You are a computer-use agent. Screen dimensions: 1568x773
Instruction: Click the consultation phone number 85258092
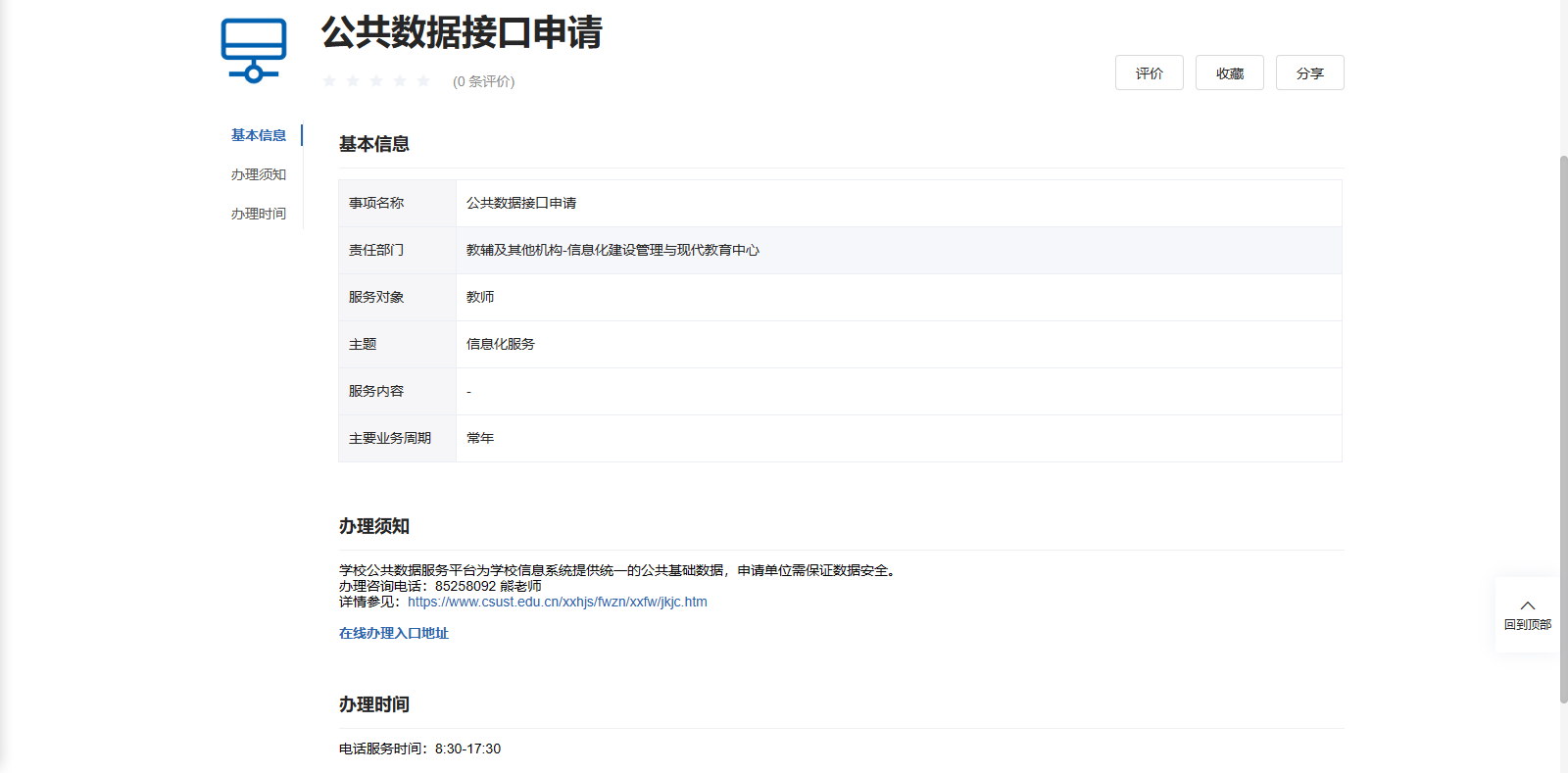coord(465,586)
